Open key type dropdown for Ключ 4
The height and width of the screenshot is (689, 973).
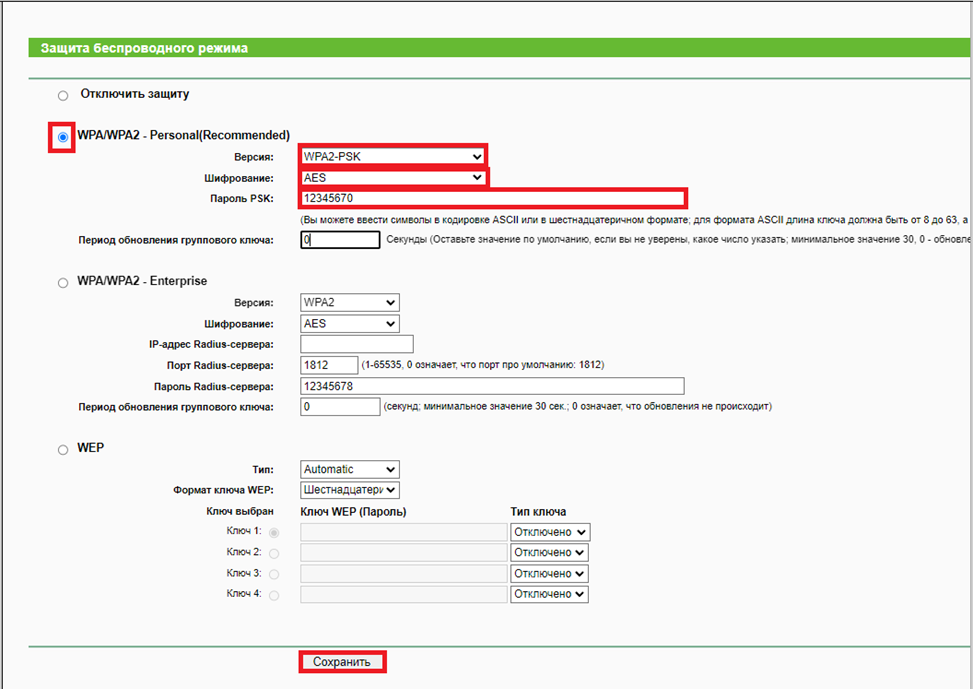tap(549, 594)
